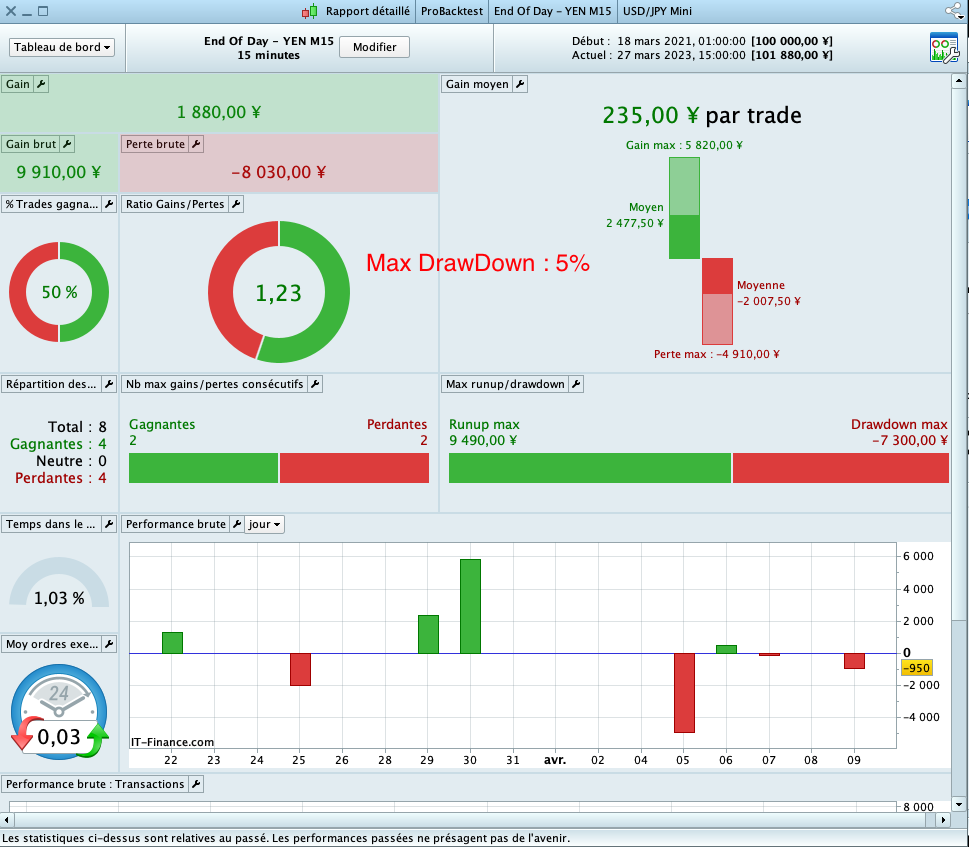Click the 1,23 ratio donut chart
Screen dimensions: 969x847
click(x=279, y=292)
